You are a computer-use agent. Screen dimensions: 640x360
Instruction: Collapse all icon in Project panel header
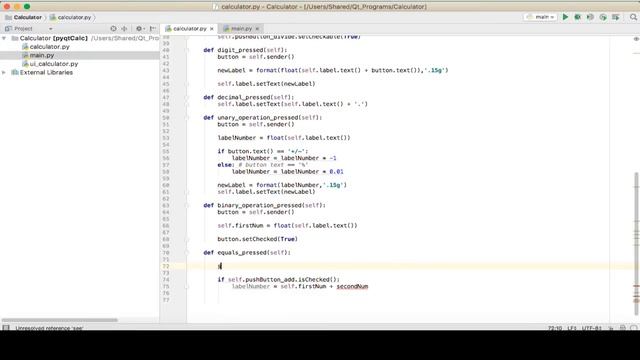(x=124, y=29)
